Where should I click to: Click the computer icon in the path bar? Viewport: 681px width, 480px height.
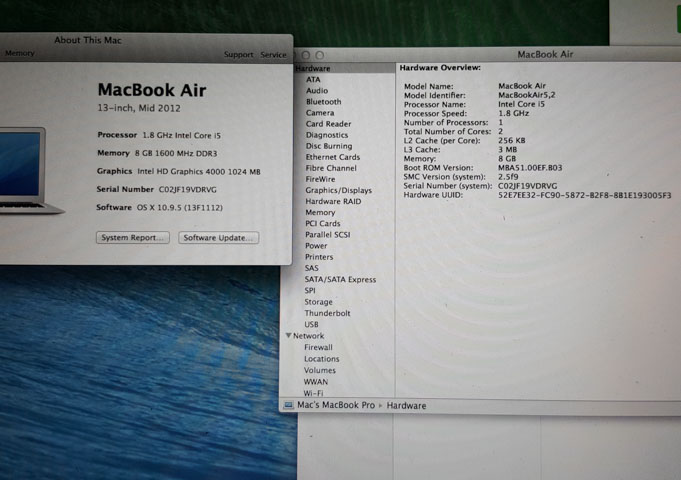pyautogui.click(x=288, y=405)
